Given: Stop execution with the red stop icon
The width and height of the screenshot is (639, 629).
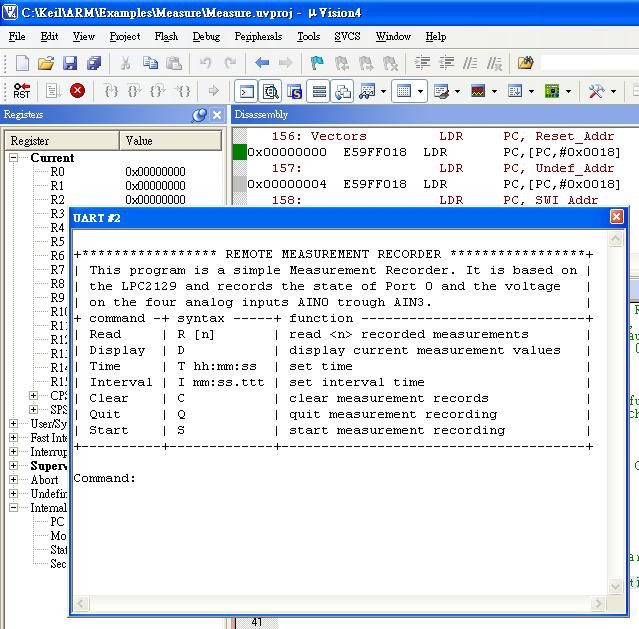Looking at the screenshot, I should [x=77, y=91].
